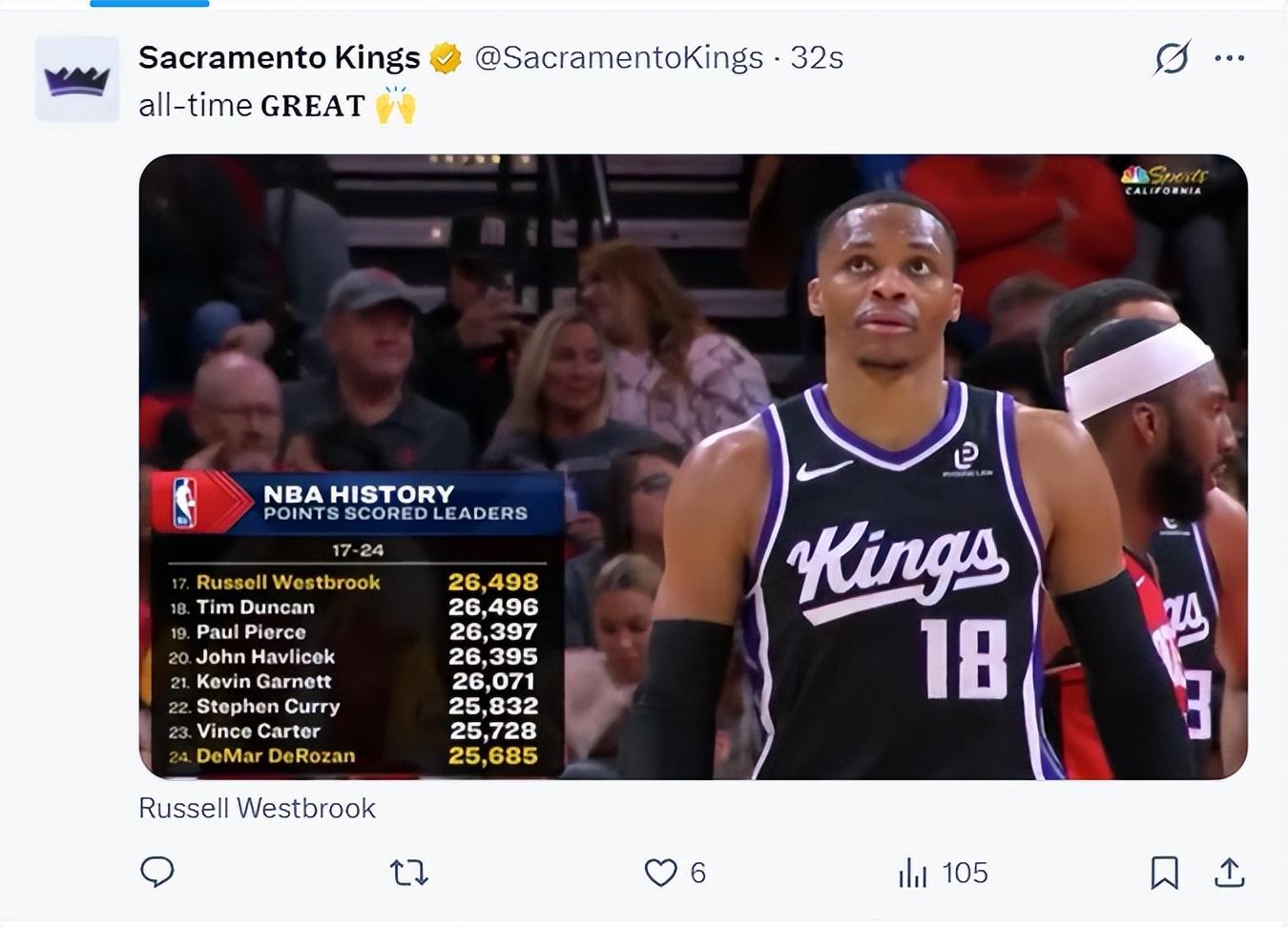Bookmark this Sacramento Kings post
The image size is (1288, 927).
pos(1164,872)
